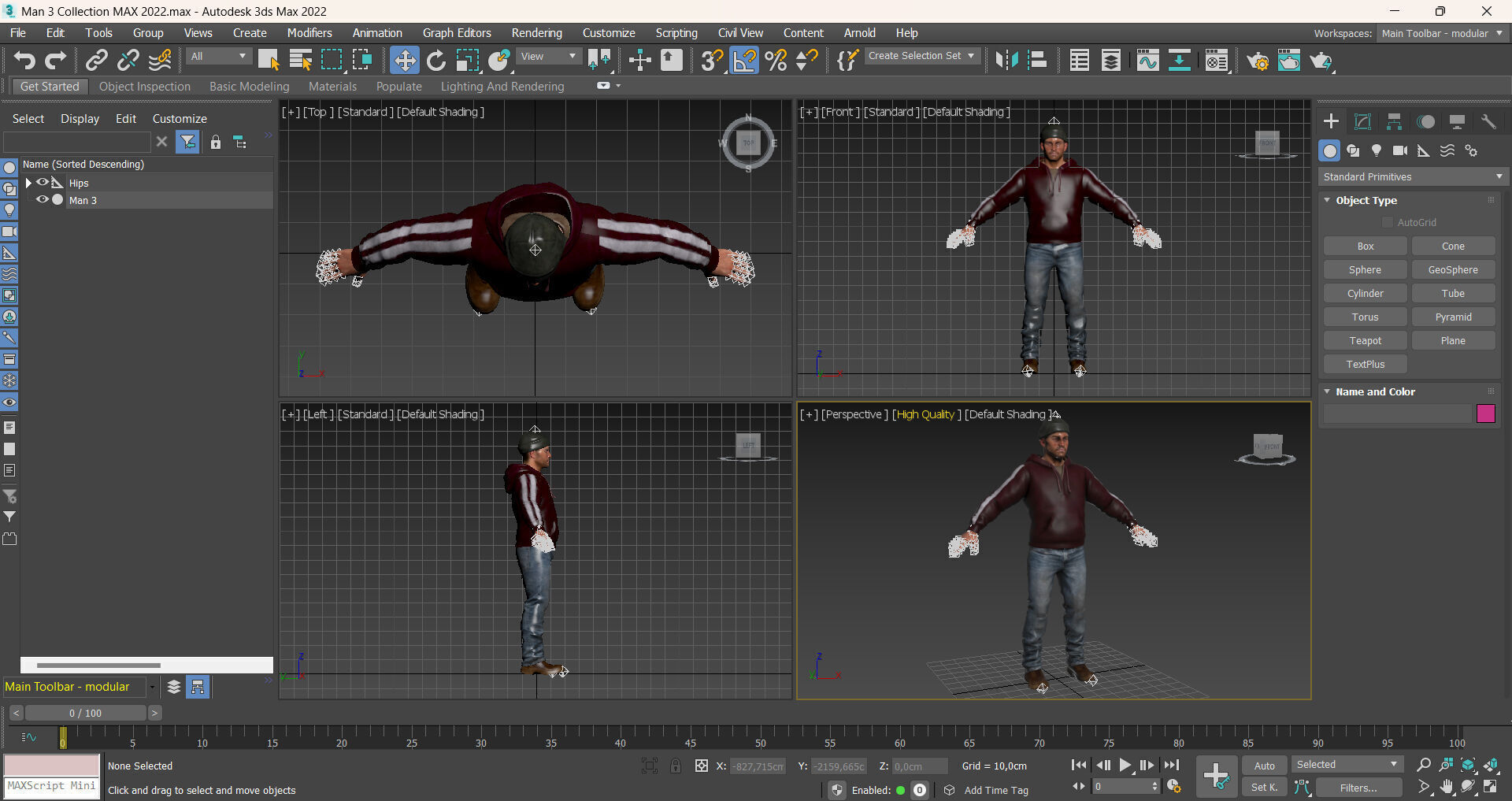
Task: Toggle visibility eye for Man 3
Action: click(43, 199)
